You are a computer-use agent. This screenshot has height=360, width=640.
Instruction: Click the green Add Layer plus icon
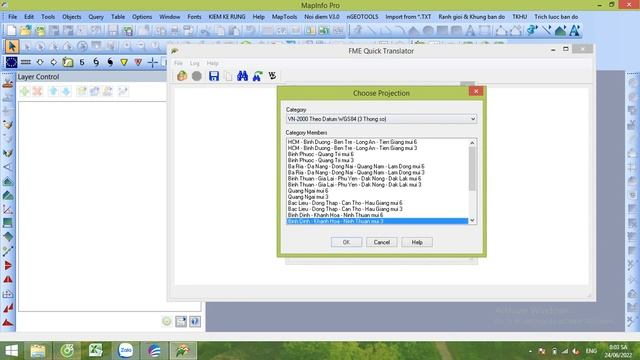pyautogui.click(x=24, y=91)
